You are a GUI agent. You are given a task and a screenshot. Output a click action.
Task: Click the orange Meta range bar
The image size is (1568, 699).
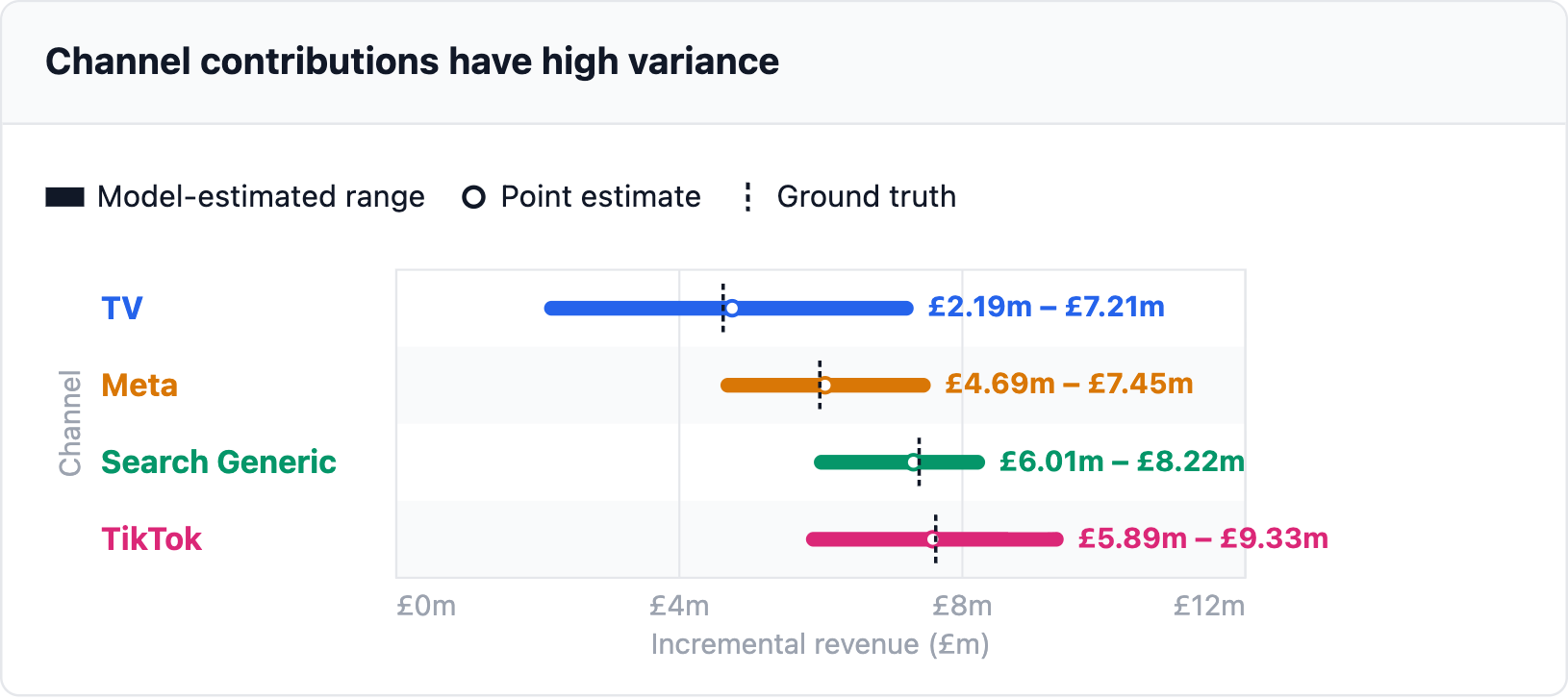click(825, 386)
